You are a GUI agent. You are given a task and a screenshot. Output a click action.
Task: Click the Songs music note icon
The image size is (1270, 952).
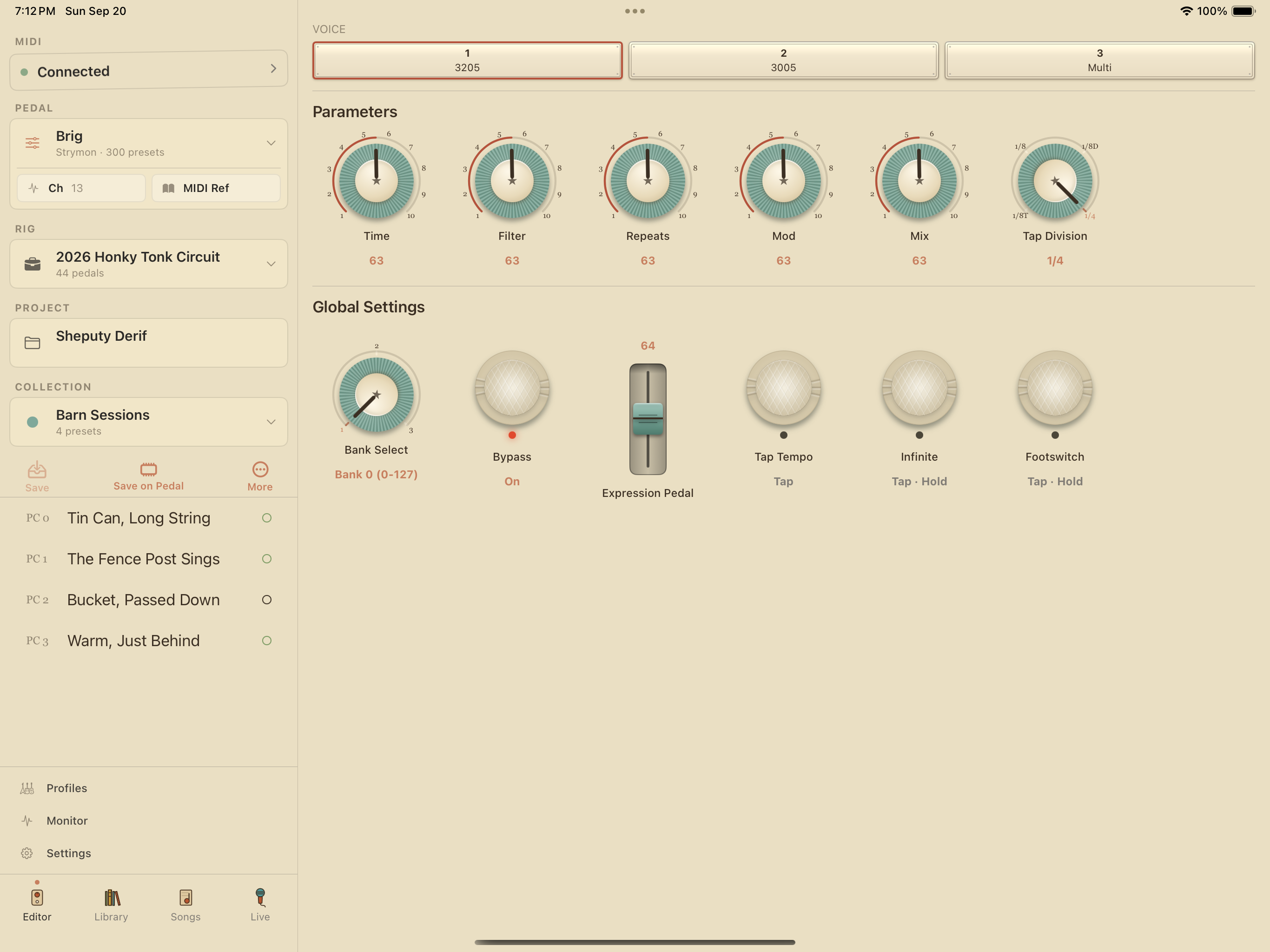pos(185,898)
